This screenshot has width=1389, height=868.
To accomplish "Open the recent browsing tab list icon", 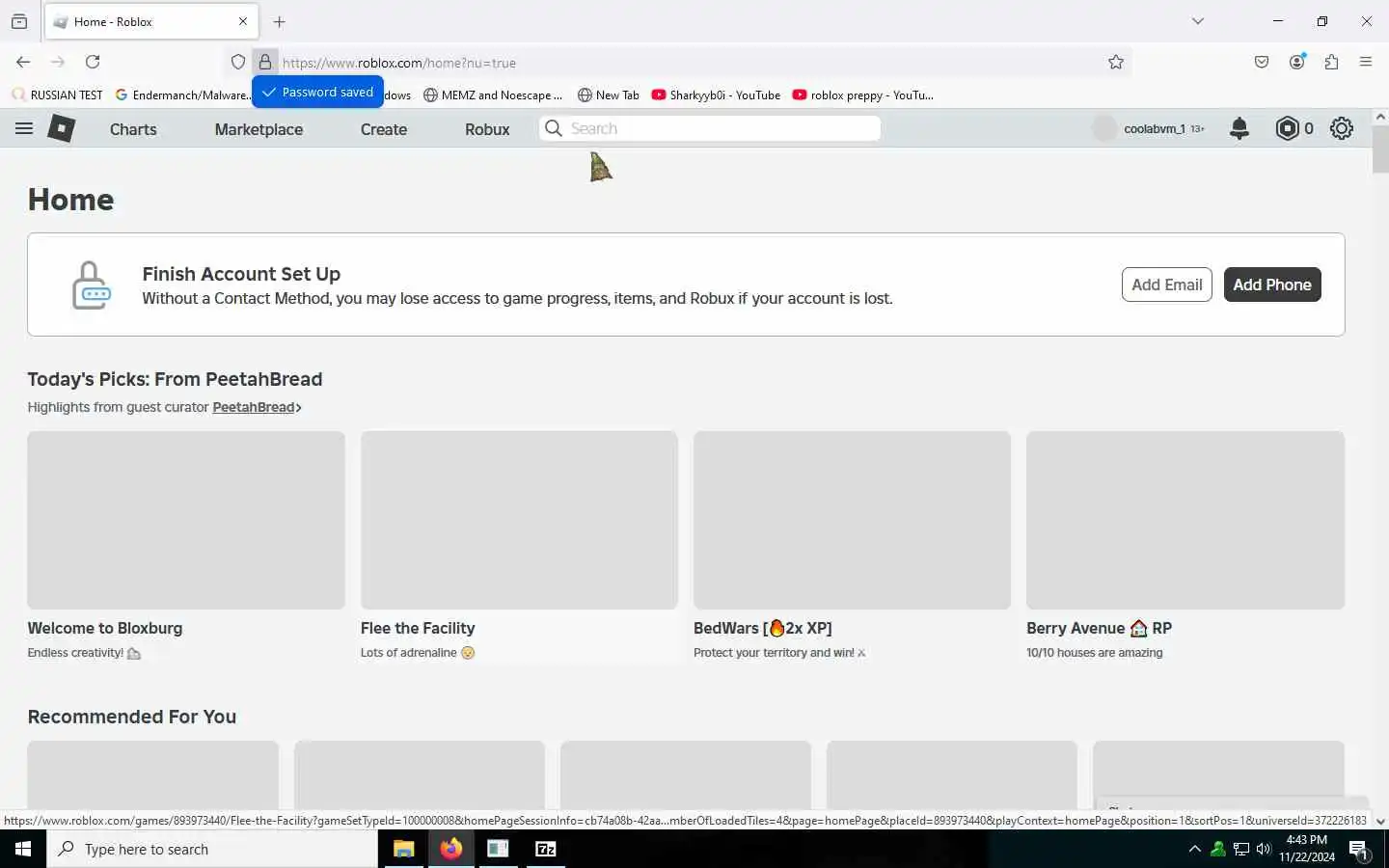I will point(19,21).
